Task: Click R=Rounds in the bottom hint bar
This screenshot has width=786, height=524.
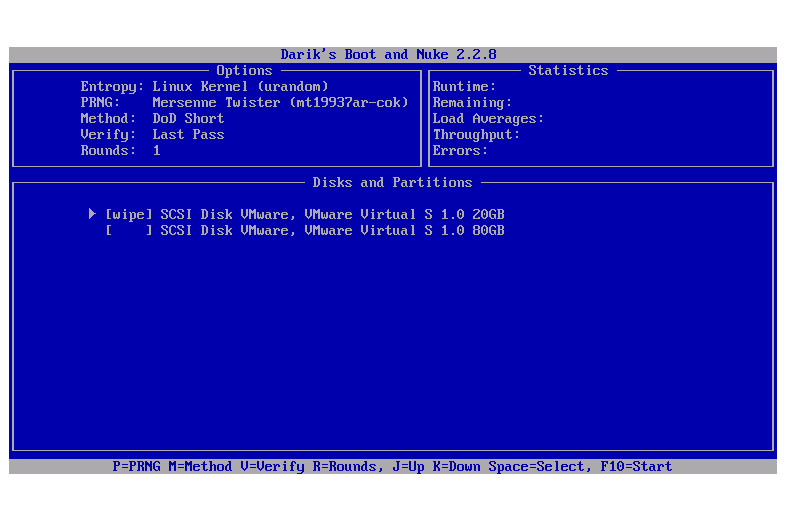Action: (344, 466)
